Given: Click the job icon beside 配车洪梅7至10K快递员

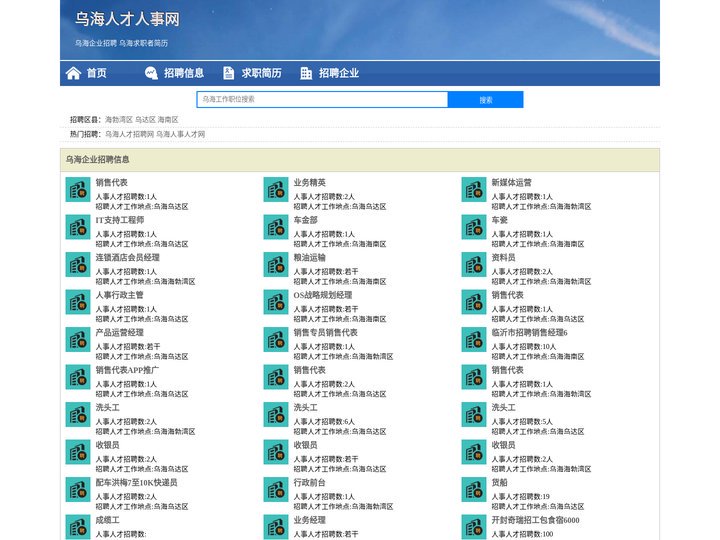Looking at the screenshot, I should click(x=78, y=489).
